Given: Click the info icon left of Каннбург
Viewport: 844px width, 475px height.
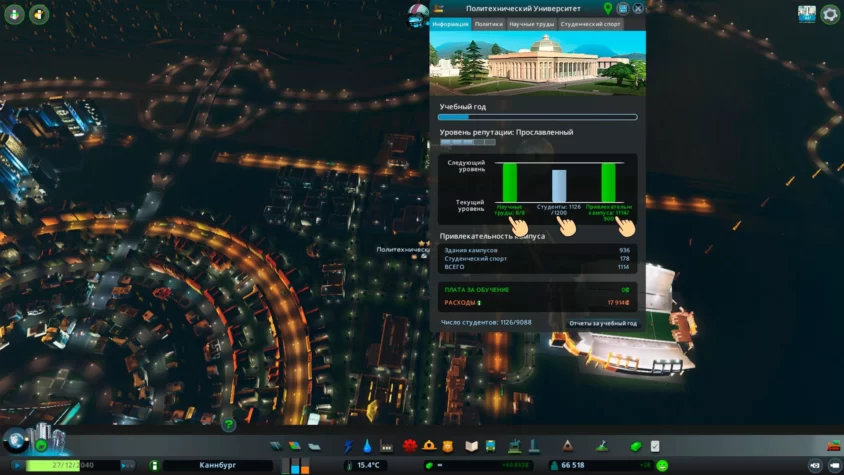Looking at the screenshot, I should point(154,465).
